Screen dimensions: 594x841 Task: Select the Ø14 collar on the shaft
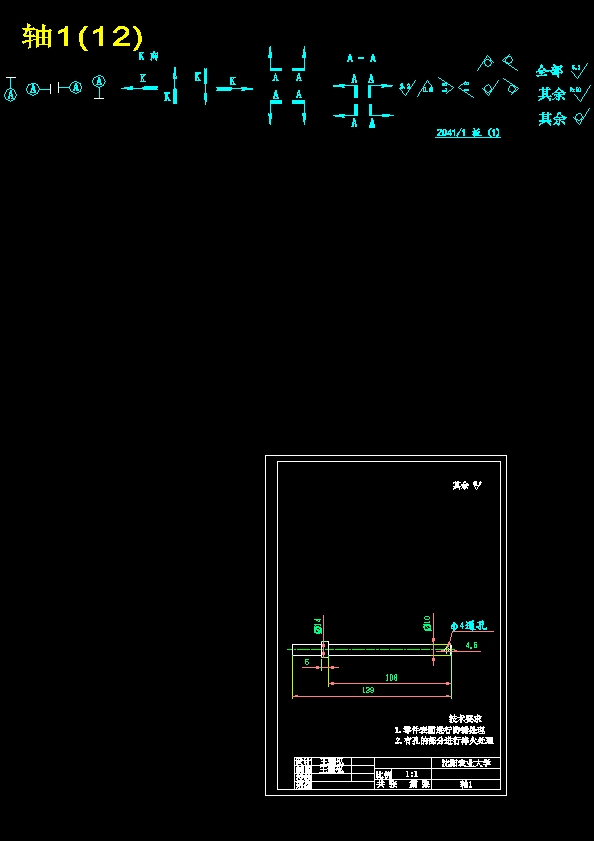pos(324,649)
